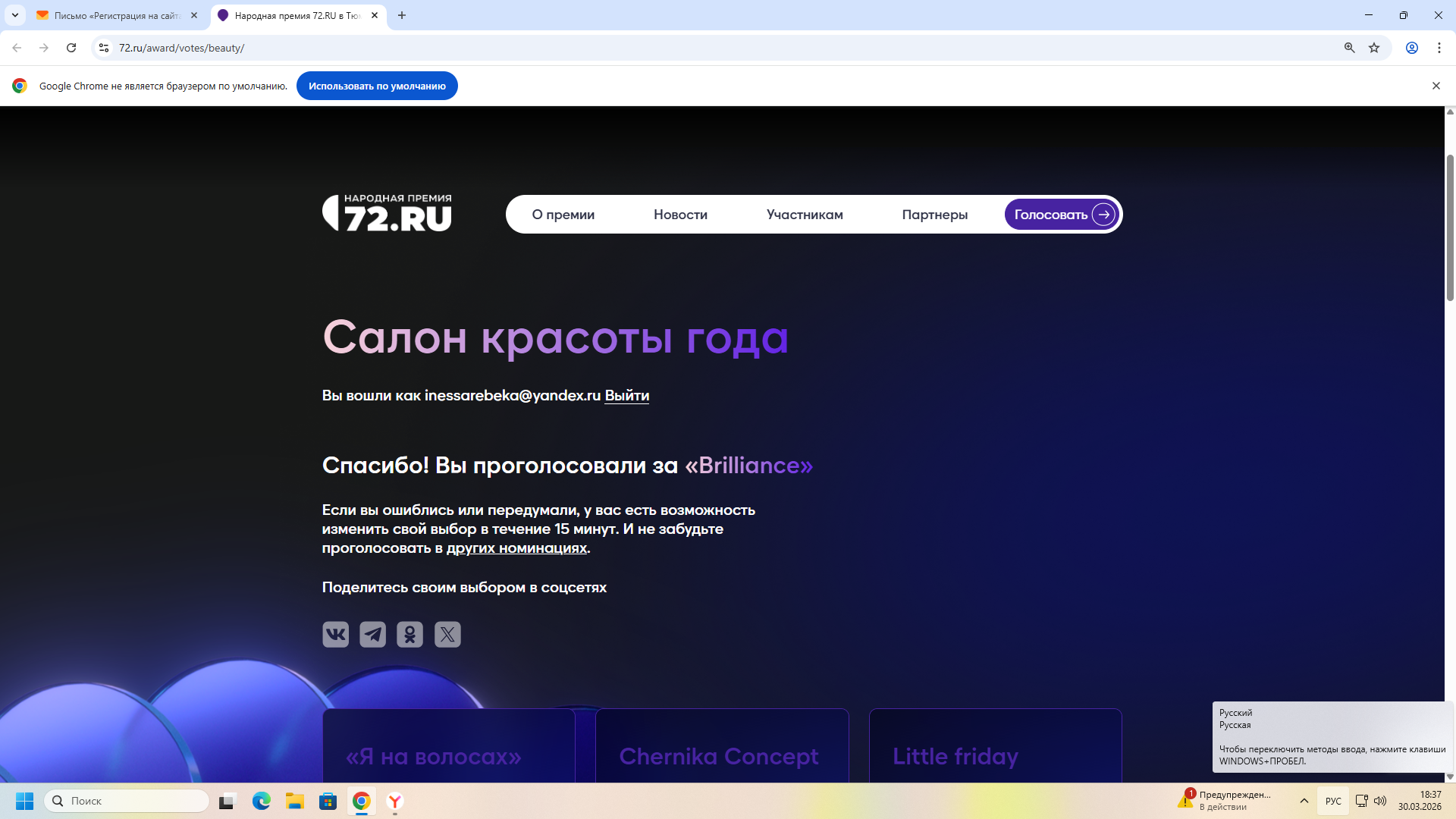
Task: Share vote via VK icon
Action: pyautogui.click(x=335, y=634)
